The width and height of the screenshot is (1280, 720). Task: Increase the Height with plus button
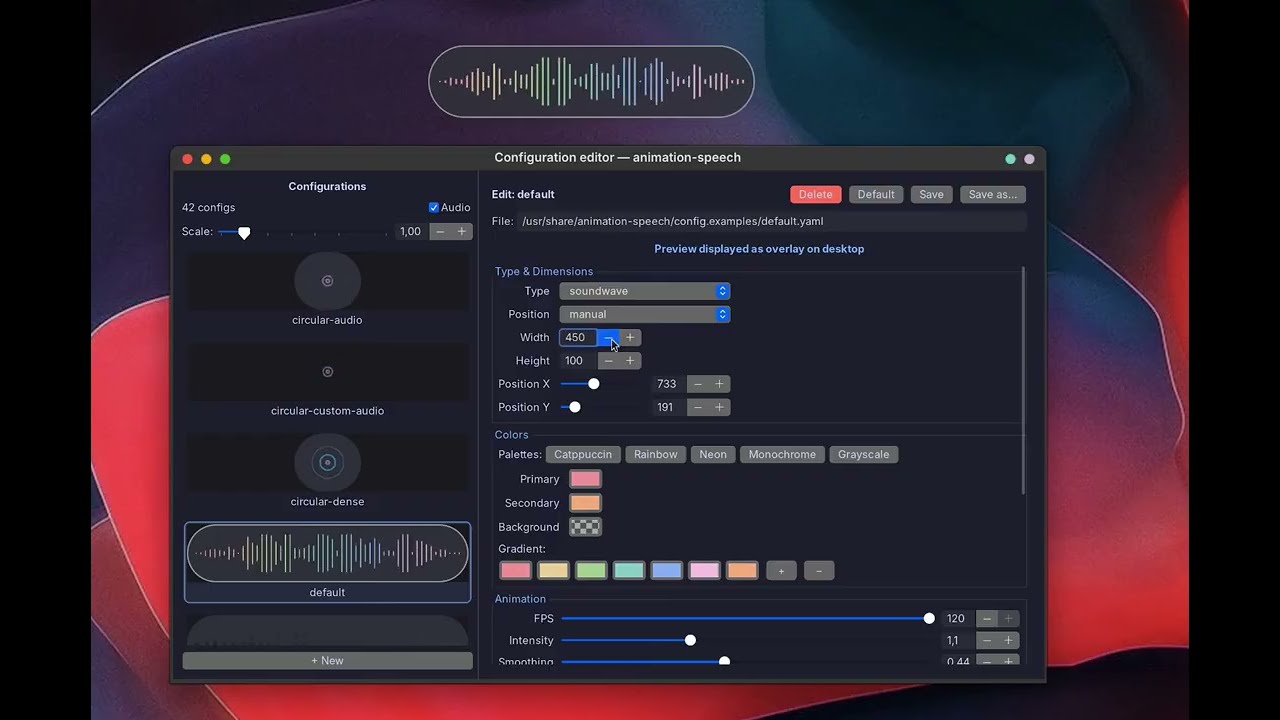pos(630,361)
